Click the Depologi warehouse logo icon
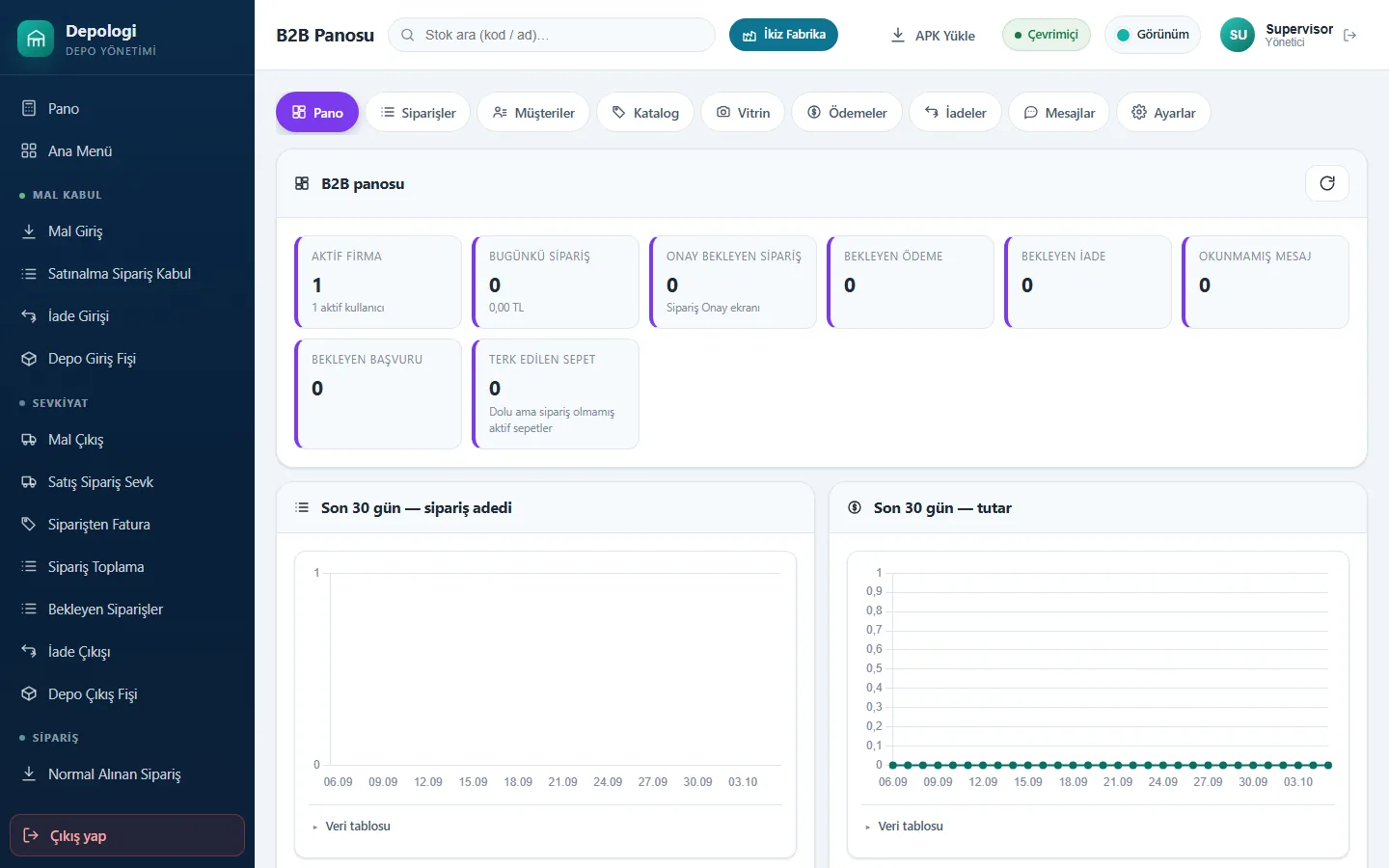 coord(36,39)
